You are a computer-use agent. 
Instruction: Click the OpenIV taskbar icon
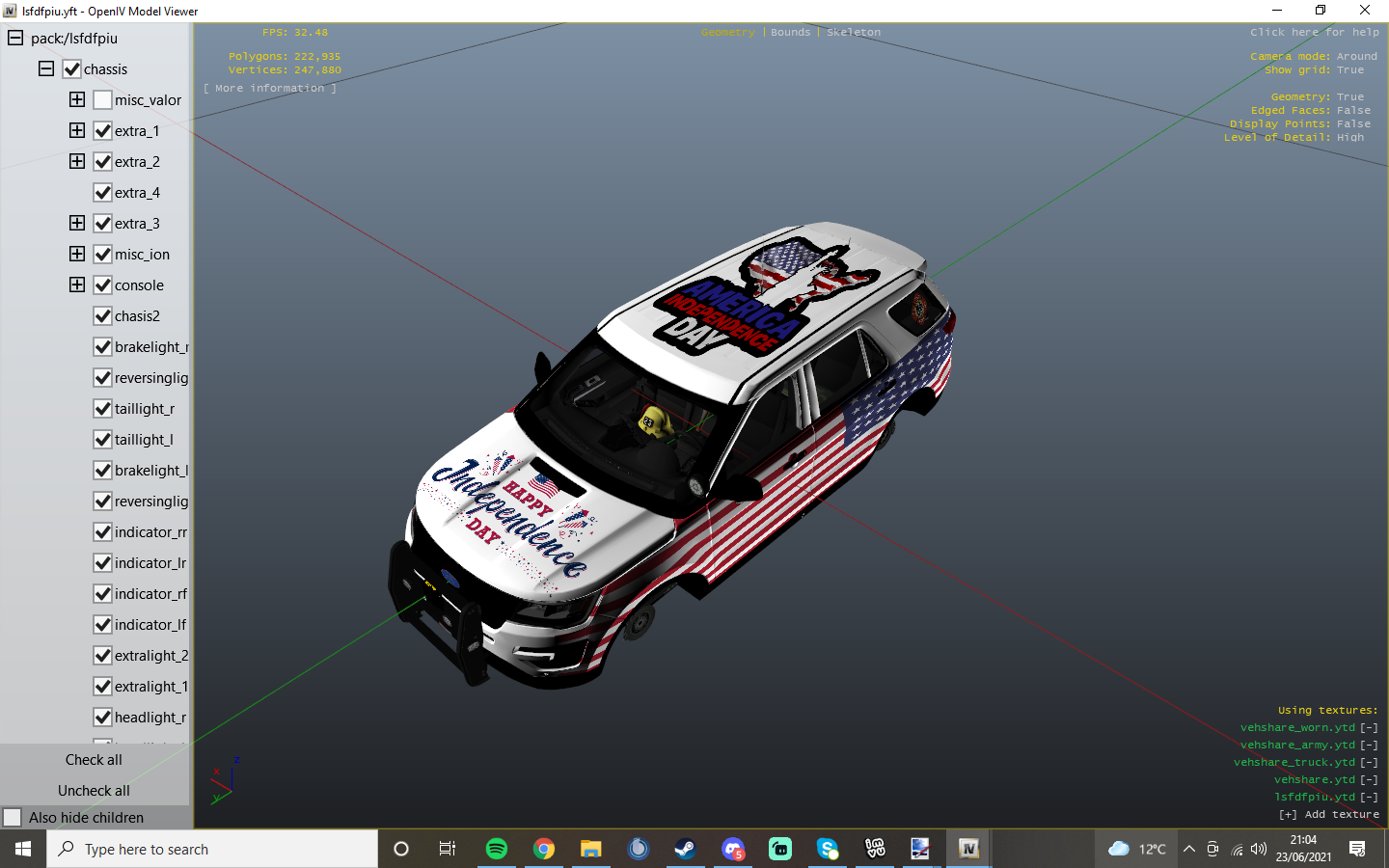(968, 849)
